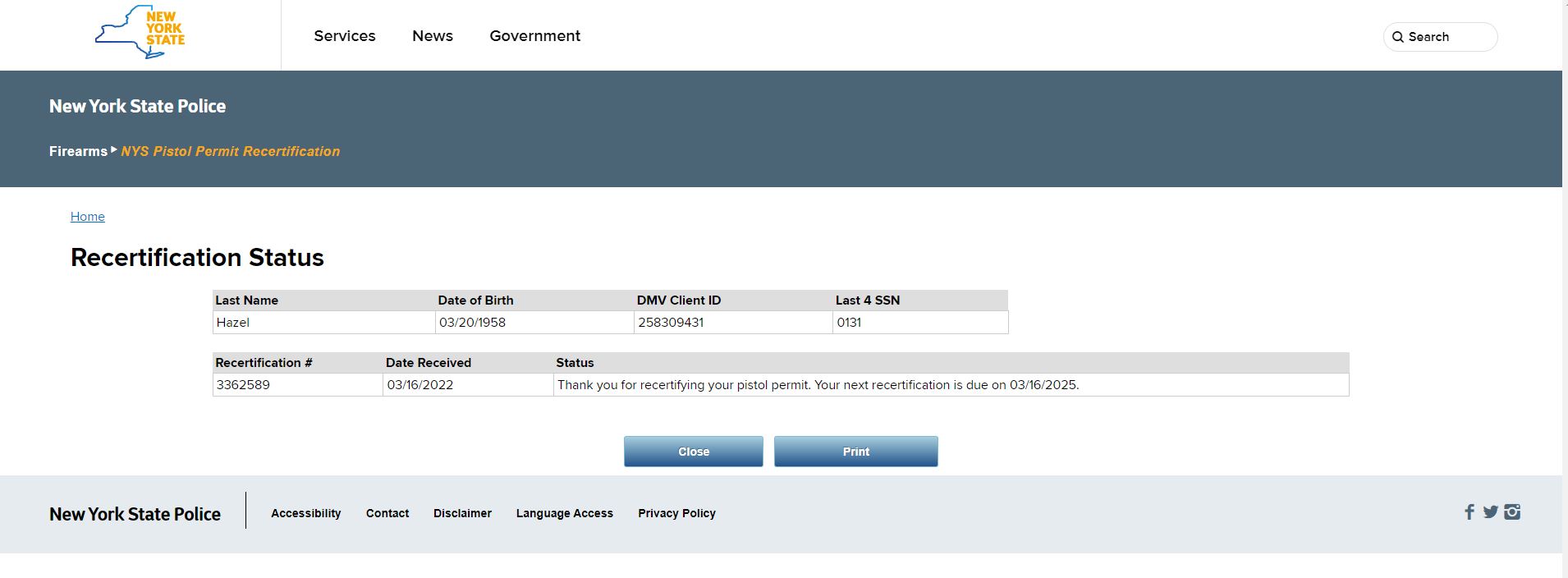
Task: Go to the Home link
Action: point(88,217)
